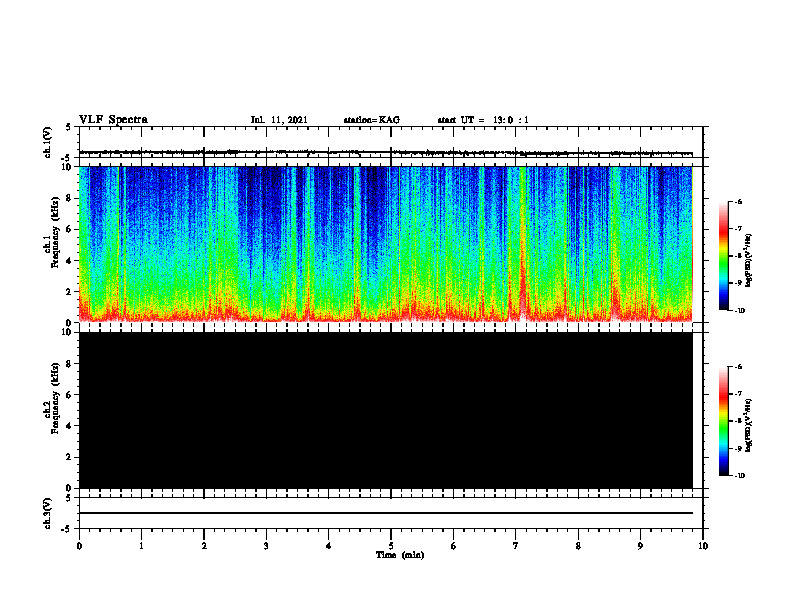Click time axis tick label "10" at bottom right

703,546
